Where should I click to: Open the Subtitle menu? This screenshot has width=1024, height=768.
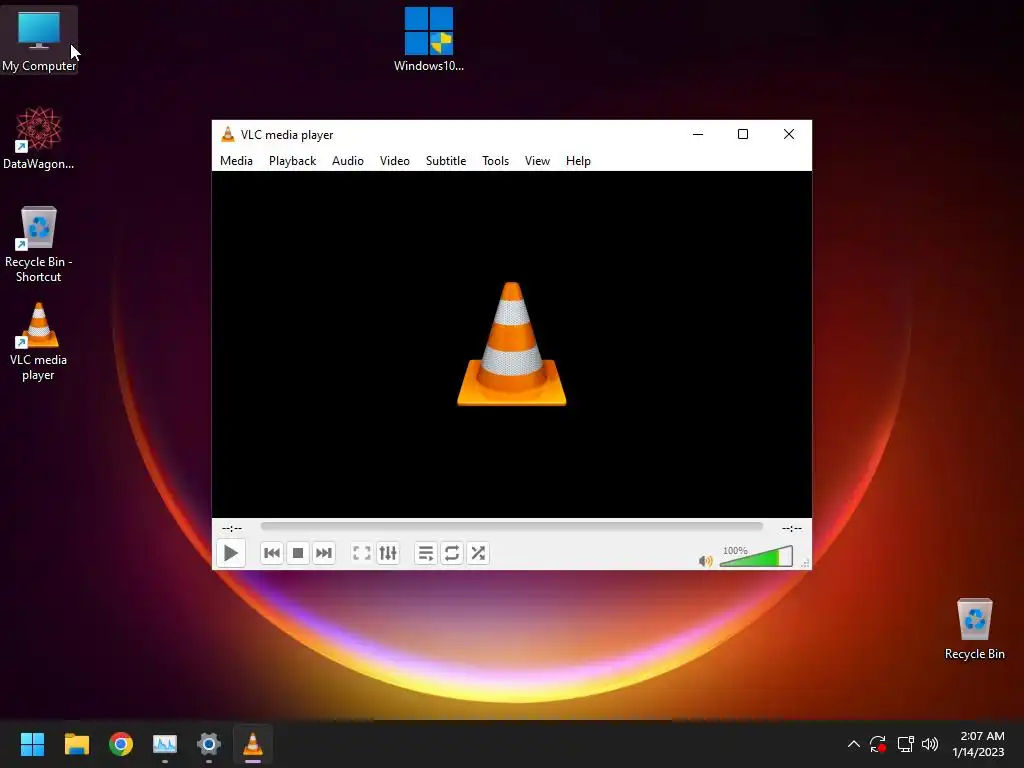[x=446, y=161]
